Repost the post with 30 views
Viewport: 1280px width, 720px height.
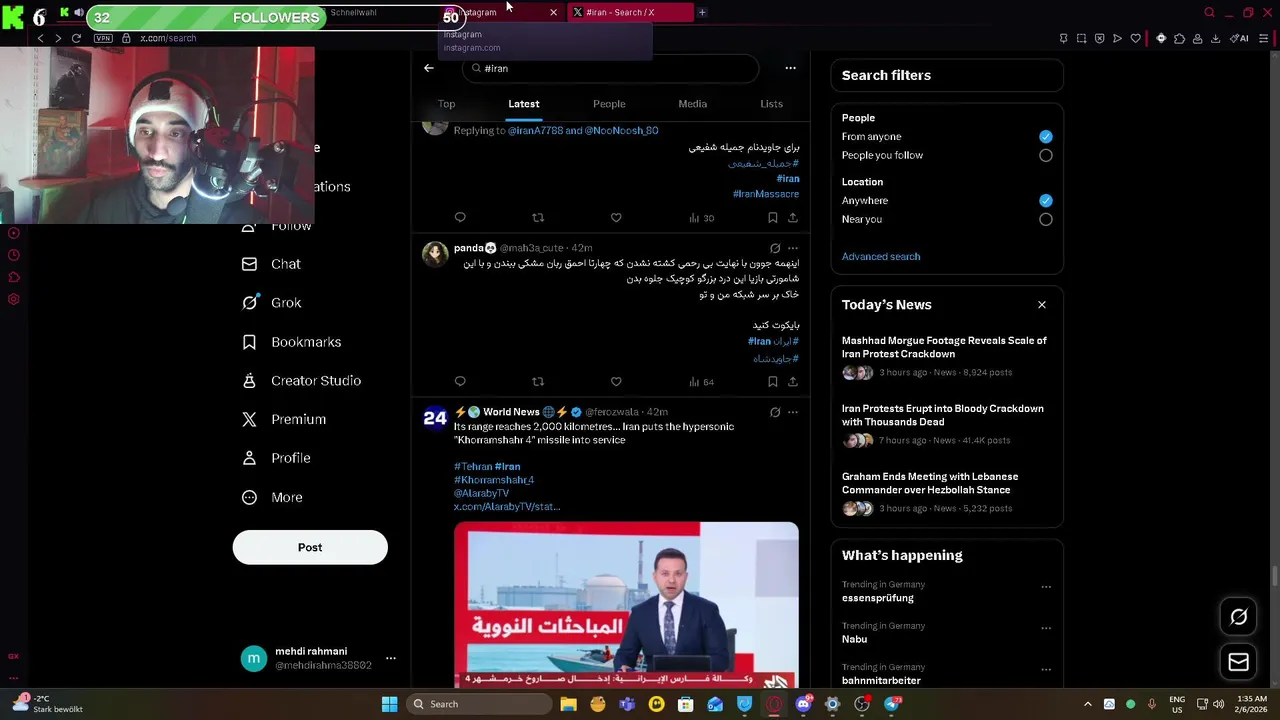point(538,218)
